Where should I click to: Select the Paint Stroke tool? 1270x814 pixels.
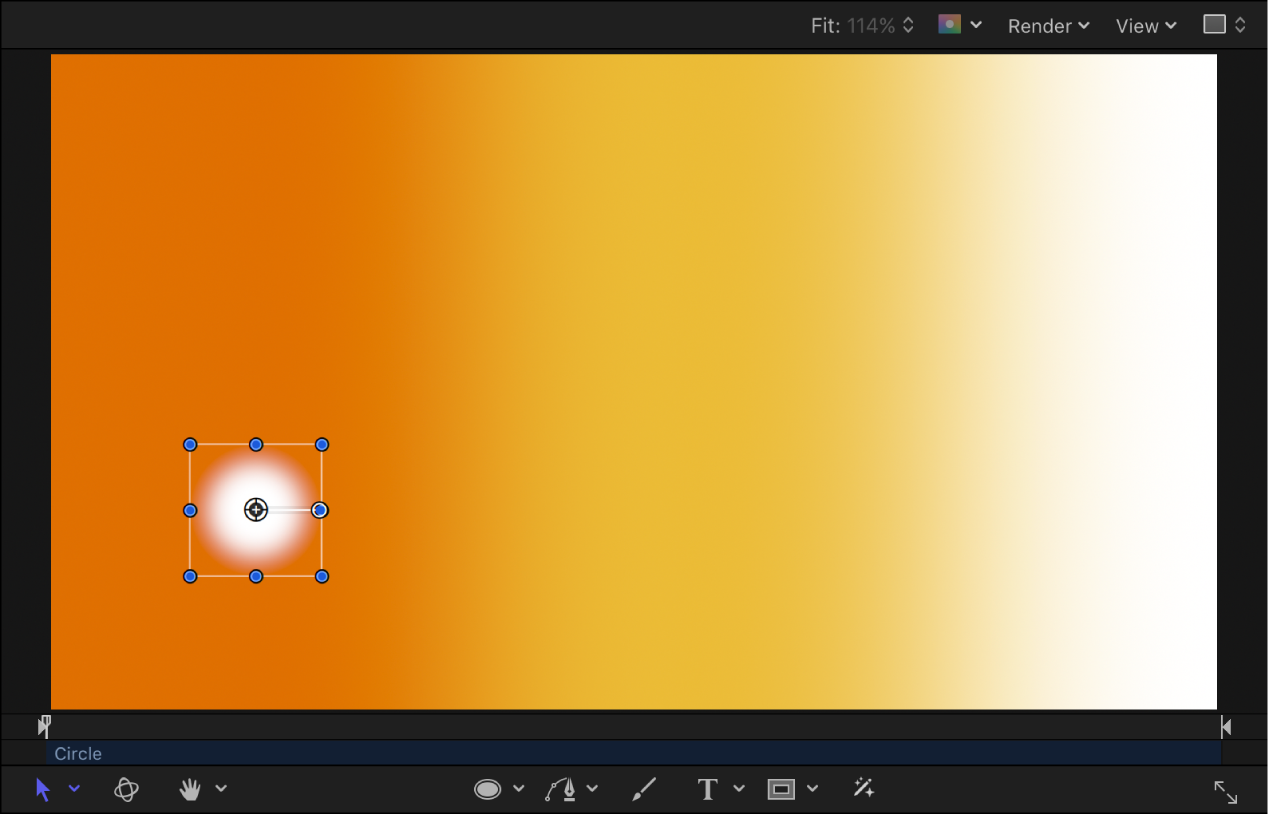click(643, 789)
